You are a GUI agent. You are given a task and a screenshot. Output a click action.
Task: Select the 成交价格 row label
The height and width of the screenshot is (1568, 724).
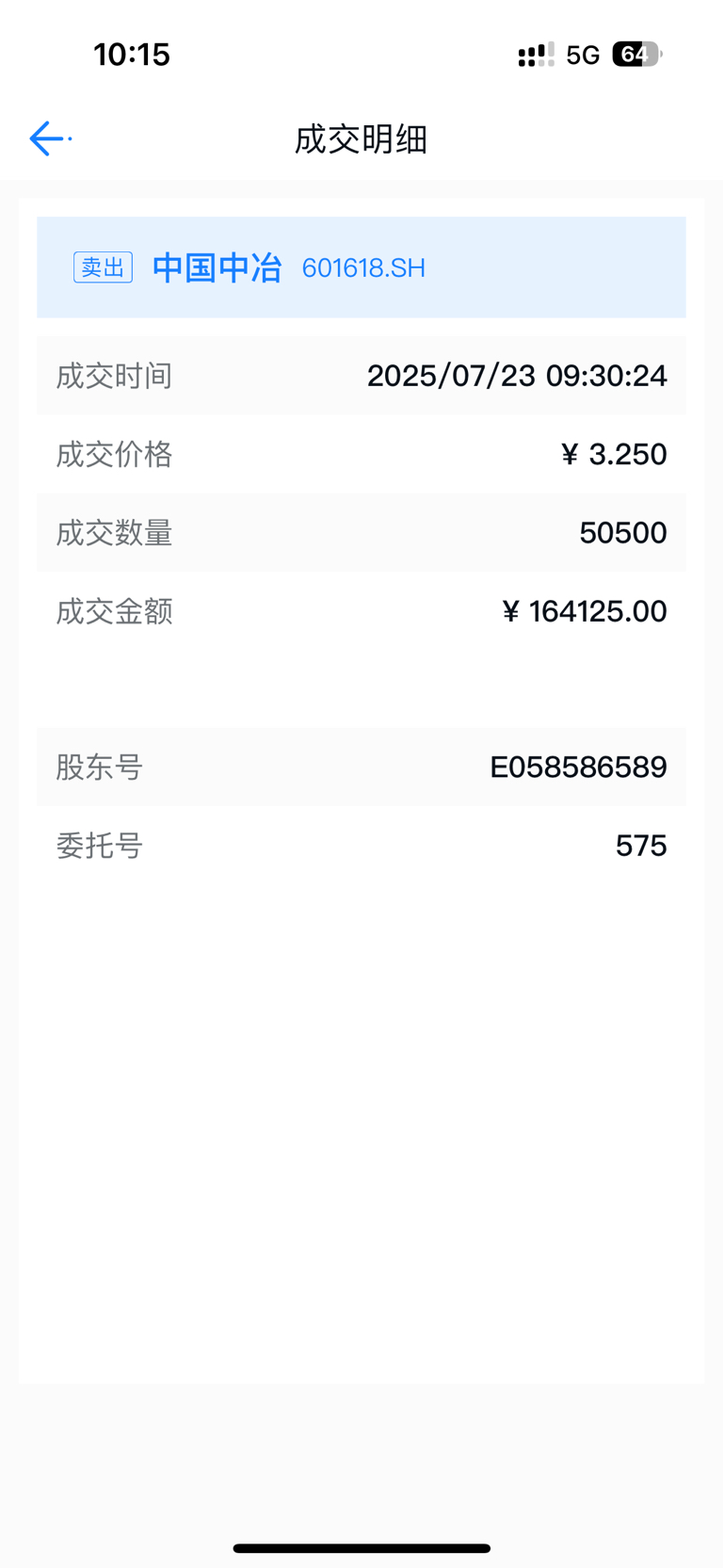115,454
